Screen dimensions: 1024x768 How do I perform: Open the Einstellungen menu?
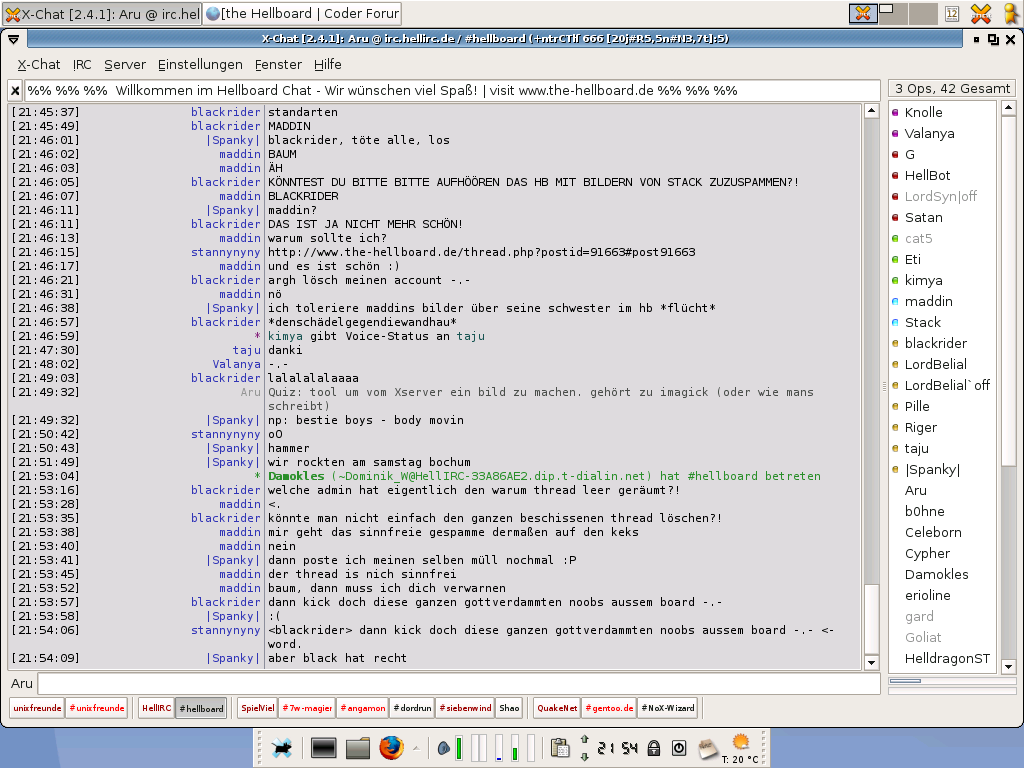click(200, 64)
